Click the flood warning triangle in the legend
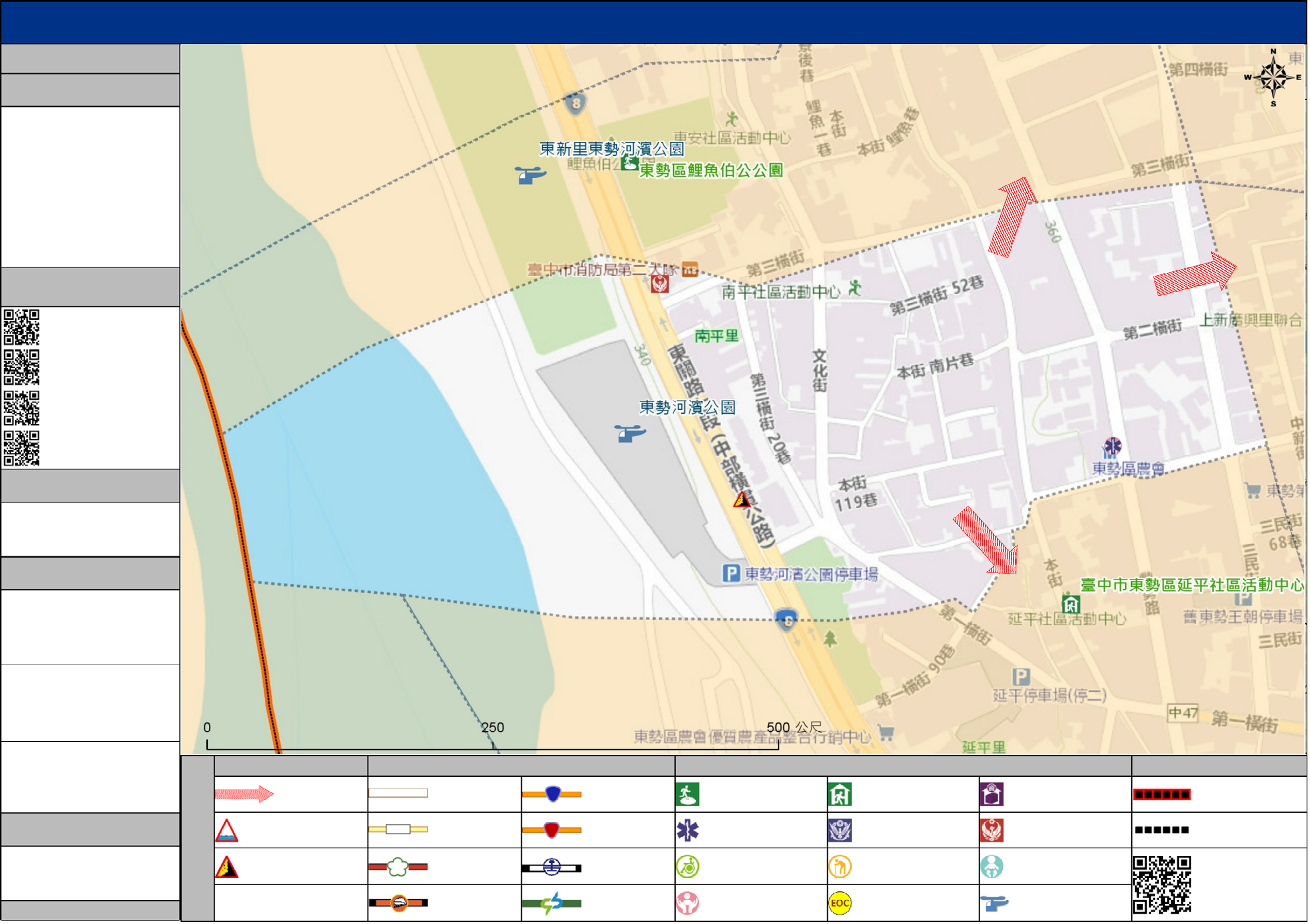Viewport: 1310px width, 924px height. pyautogui.click(x=226, y=831)
